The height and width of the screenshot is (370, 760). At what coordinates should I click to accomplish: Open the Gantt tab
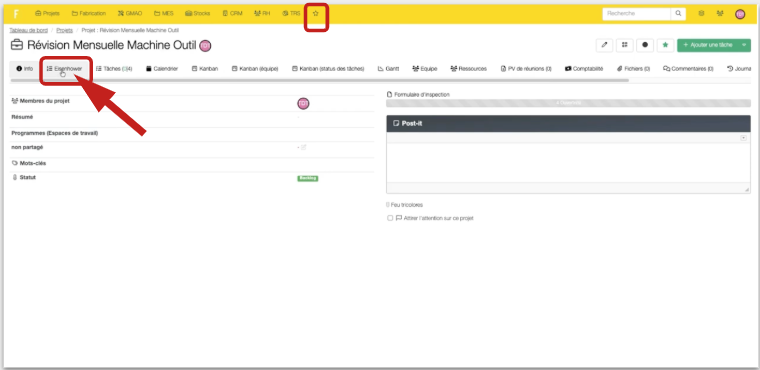click(x=388, y=69)
